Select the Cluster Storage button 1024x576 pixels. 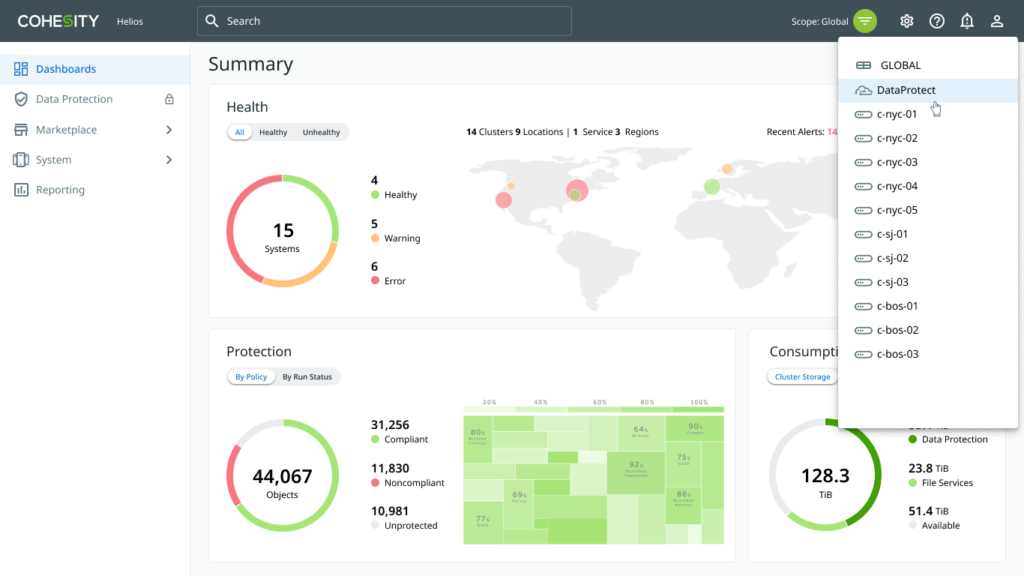(x=803, y=377)
